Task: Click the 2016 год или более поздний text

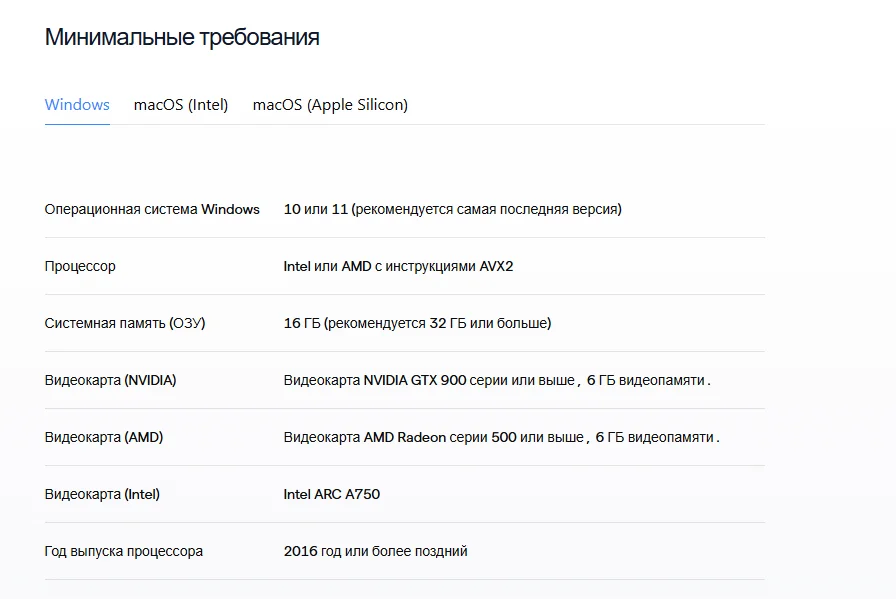Action: click(x=375, y=552)
